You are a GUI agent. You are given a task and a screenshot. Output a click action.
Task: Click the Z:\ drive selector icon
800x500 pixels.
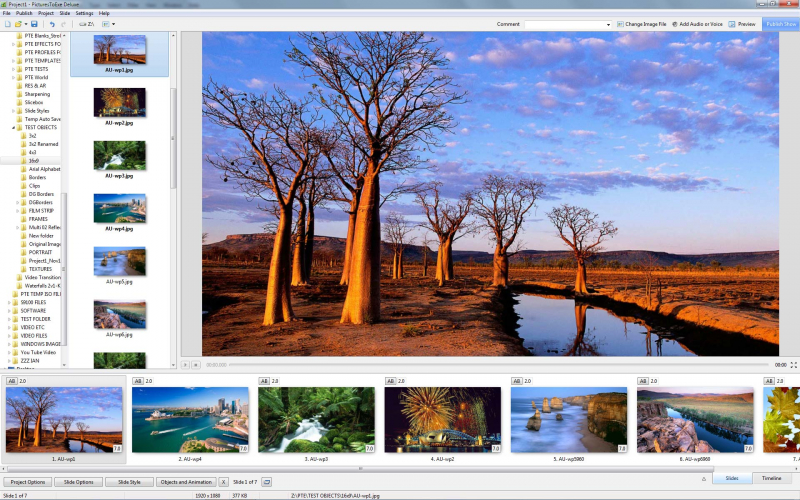point(87,24)
